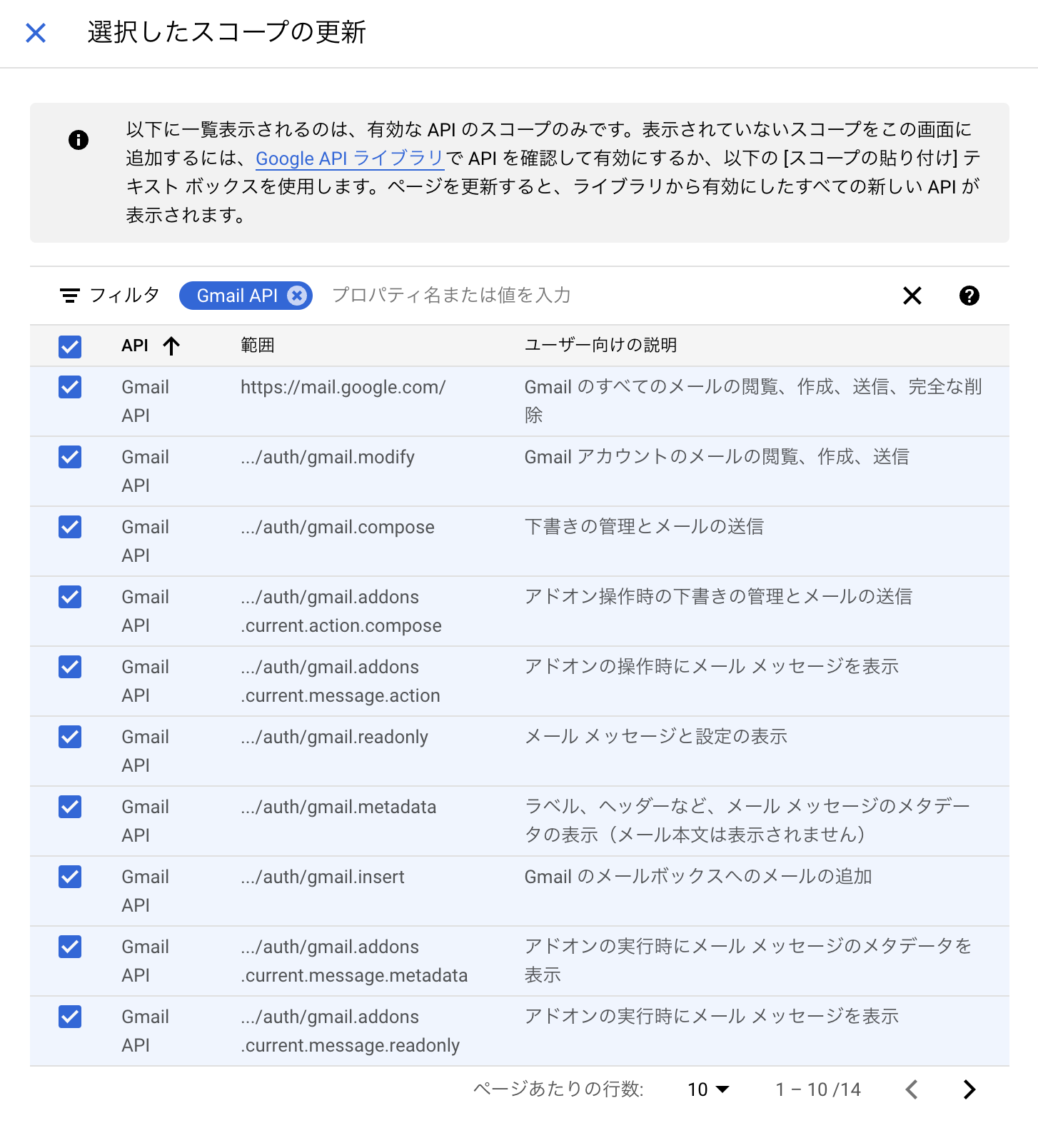Screen dimensions: 1038x1148
Task: Click the addons .current.action.compose scope text
Action: pos(341,611)
